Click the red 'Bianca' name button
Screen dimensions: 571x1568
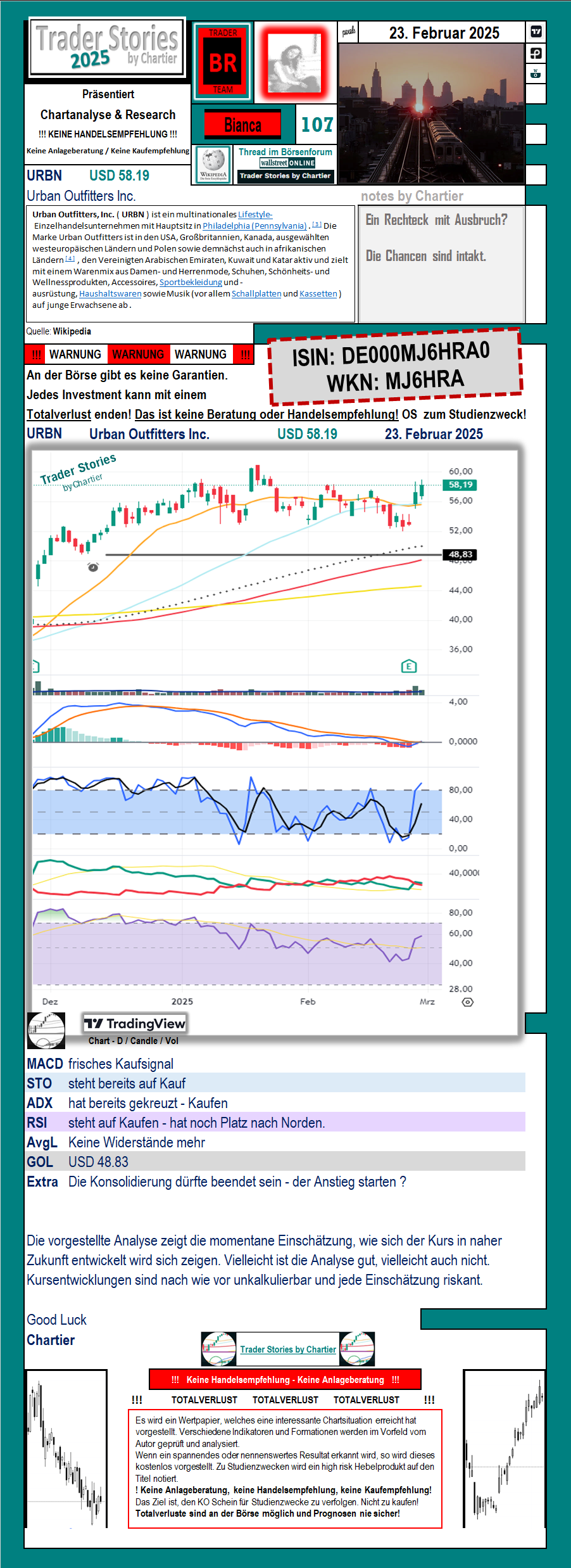tap(242, 125)
